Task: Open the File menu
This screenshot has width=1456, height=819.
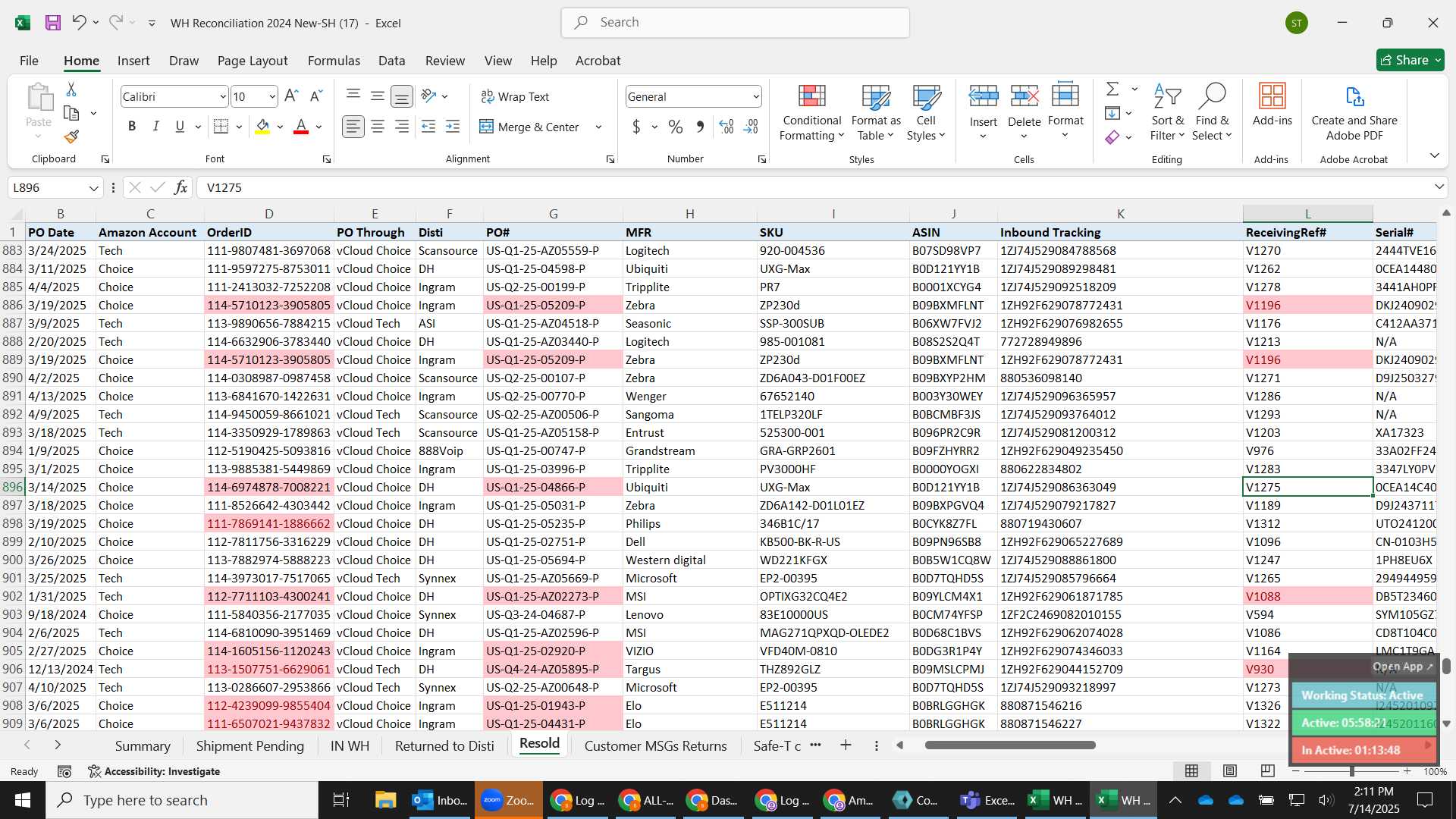Action: click(29, 61)
